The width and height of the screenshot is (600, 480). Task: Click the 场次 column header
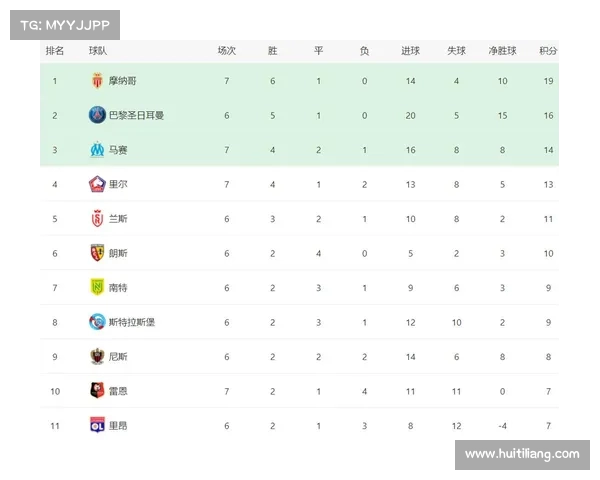tap(227, 50)
